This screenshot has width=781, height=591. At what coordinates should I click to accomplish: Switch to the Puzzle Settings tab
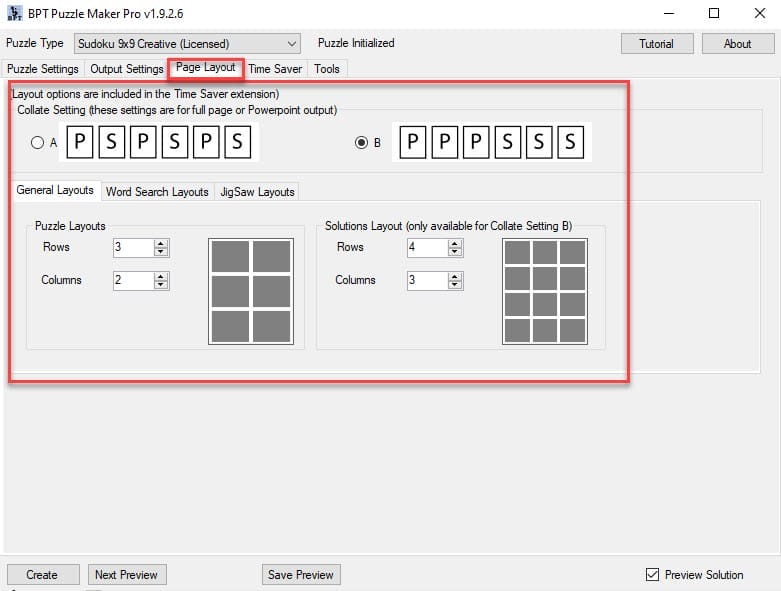pos(43,69)
